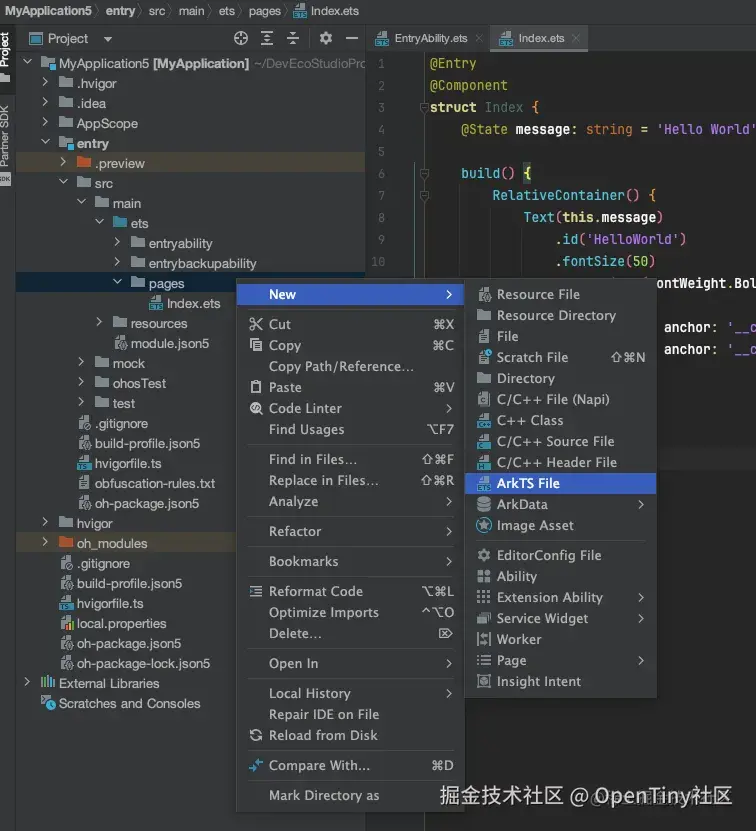This screenshot has height=831, width=756.
Task: Select the Index.ets editor tab
Action: pyautogui.click(x=540, y=38)
